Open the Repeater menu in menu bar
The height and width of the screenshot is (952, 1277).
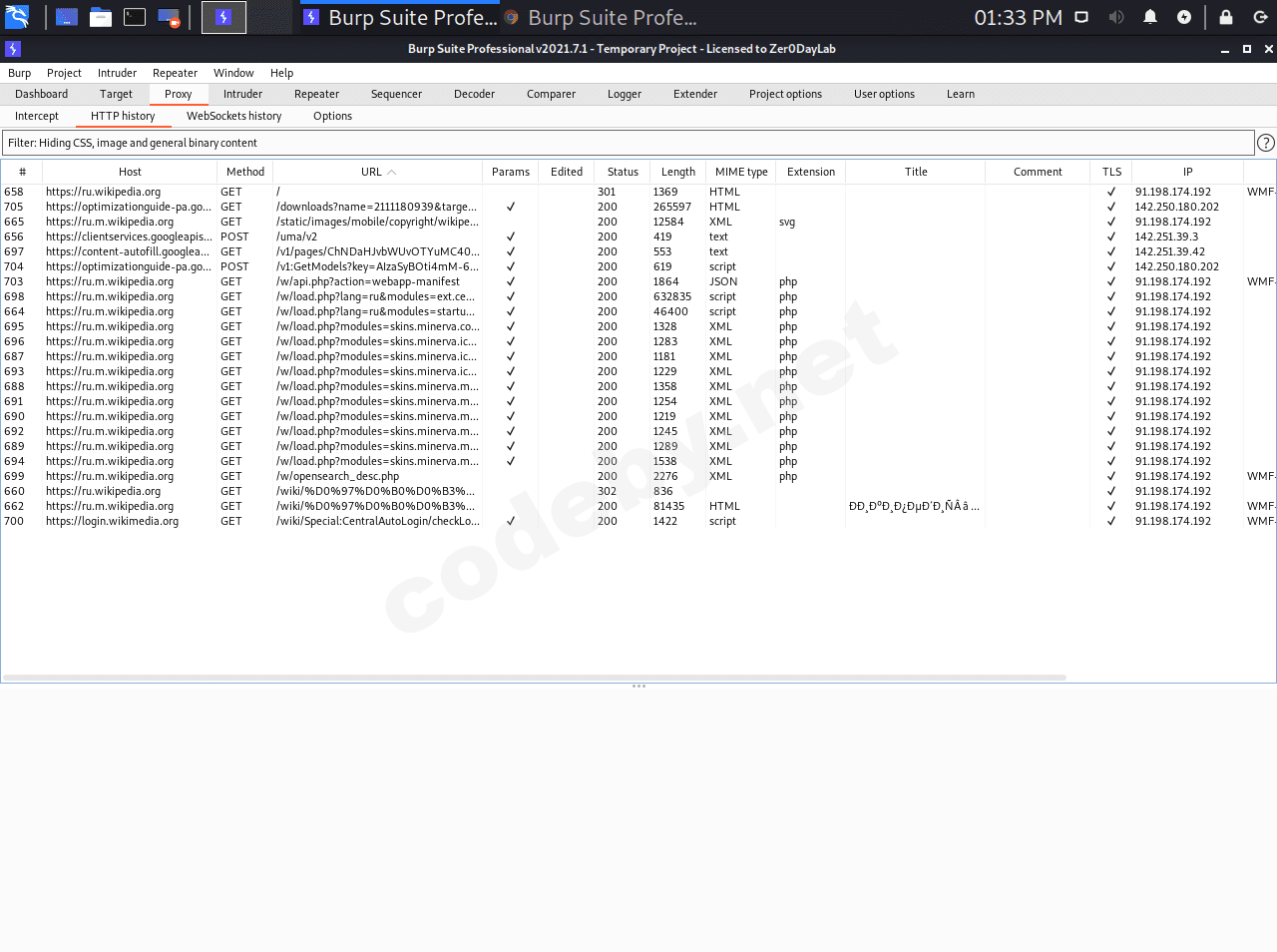point(175,73)
